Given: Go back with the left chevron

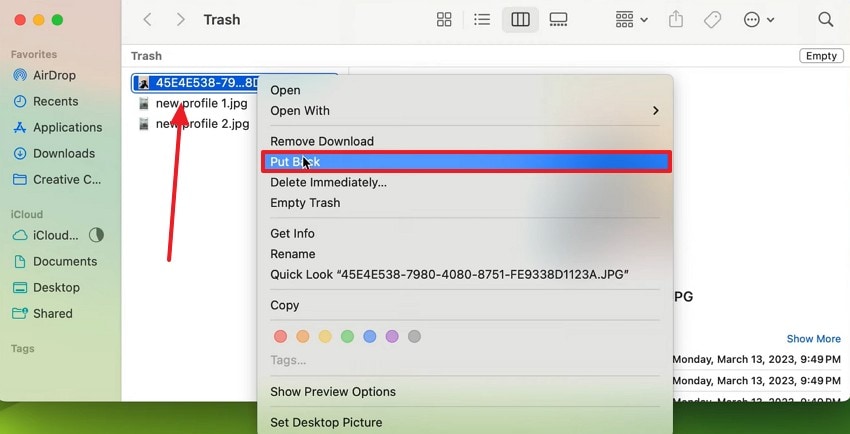Looking at the screenshot, I should click(147, 20).
